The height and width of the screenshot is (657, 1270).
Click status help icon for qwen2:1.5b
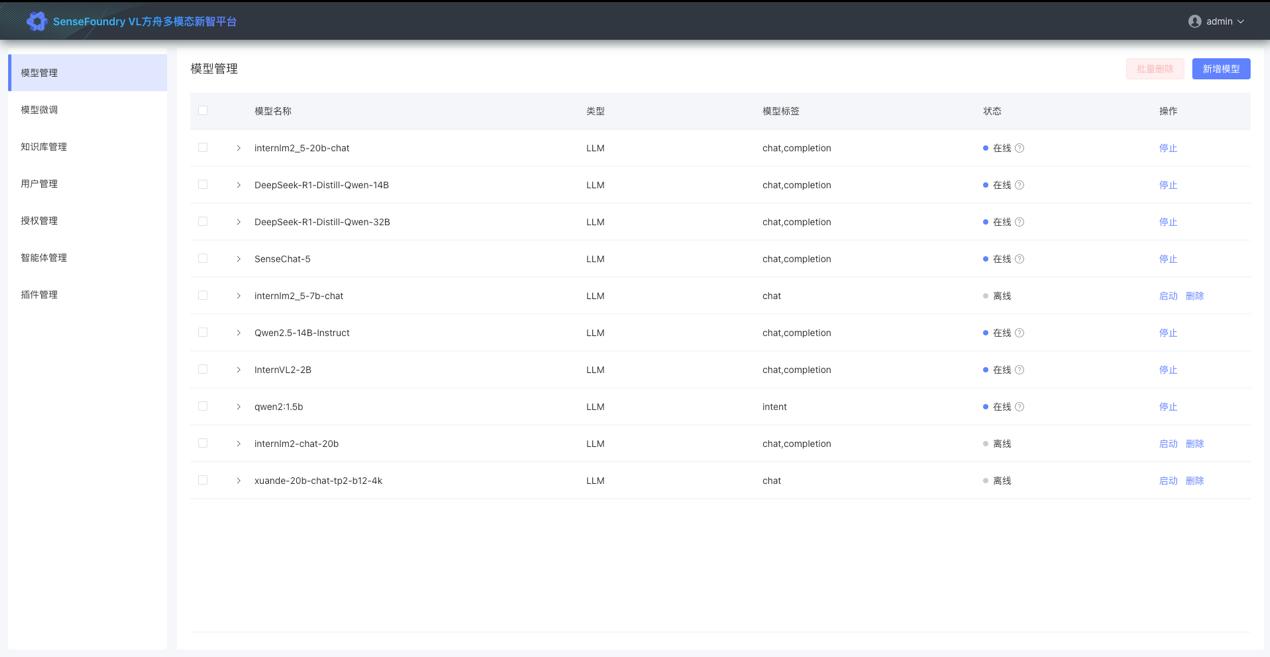point(1019,407)
